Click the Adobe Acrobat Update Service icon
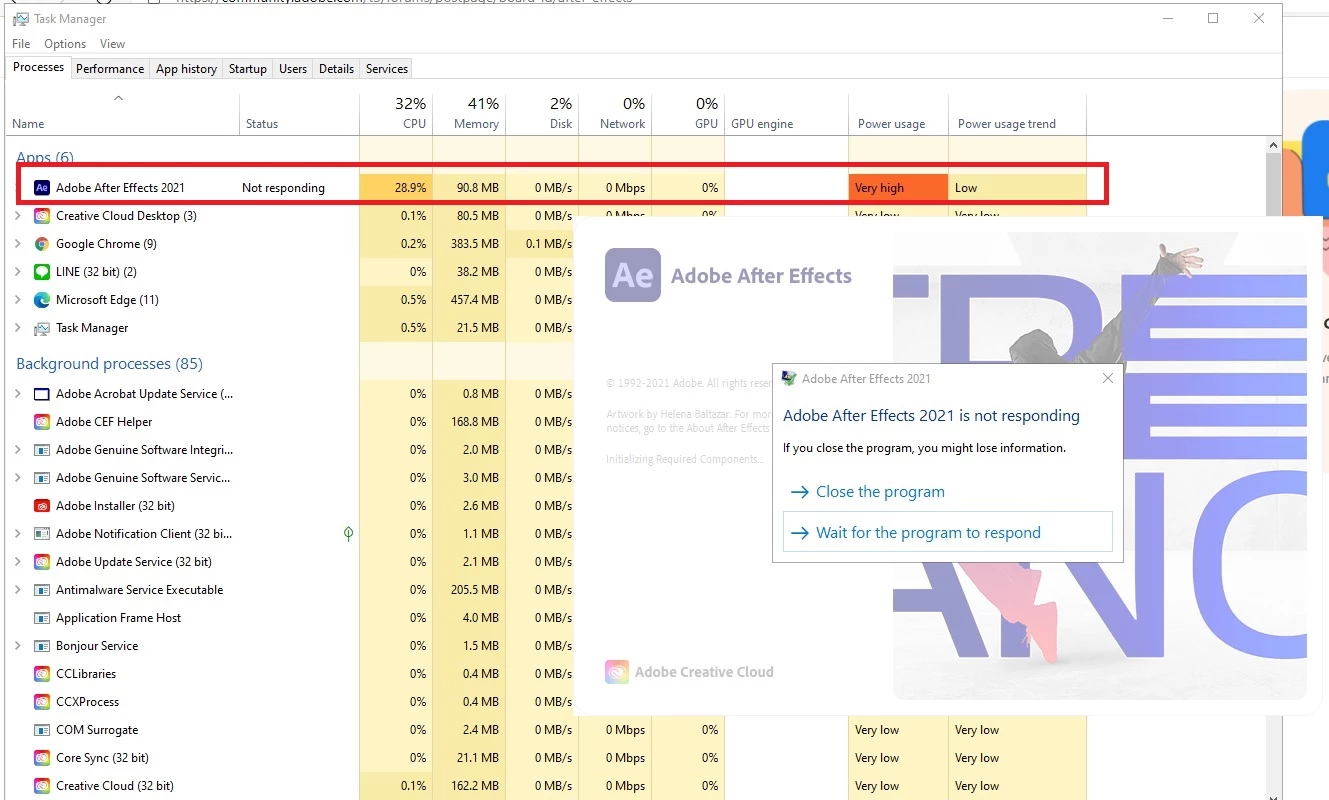The height and width of the screenshot is (800, 1329). (x=42, y=394)
